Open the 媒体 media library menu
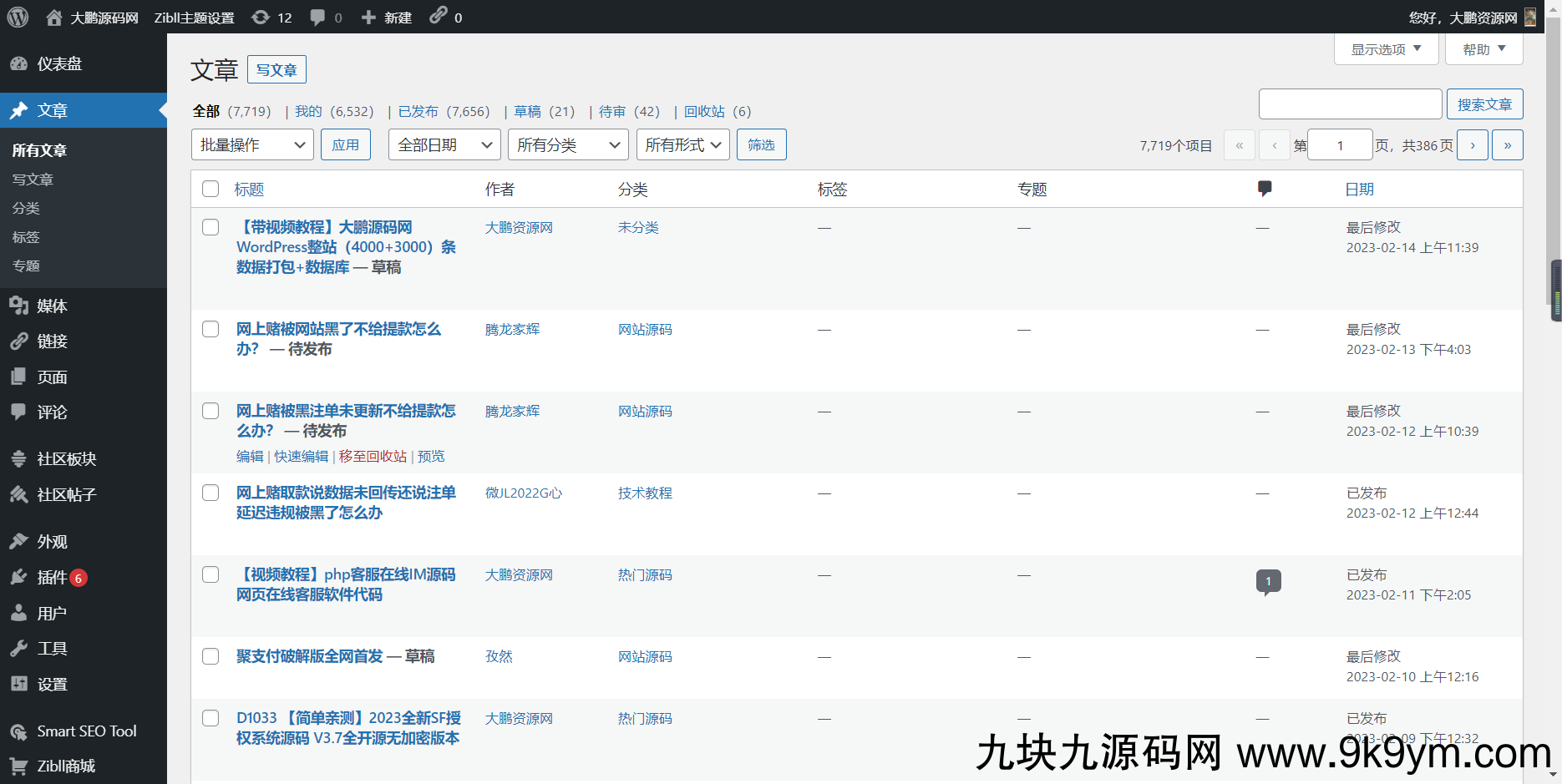Image resolution: width=1562 pixels, height=784 pixels. pyautogui.click(x=52, y=306)
